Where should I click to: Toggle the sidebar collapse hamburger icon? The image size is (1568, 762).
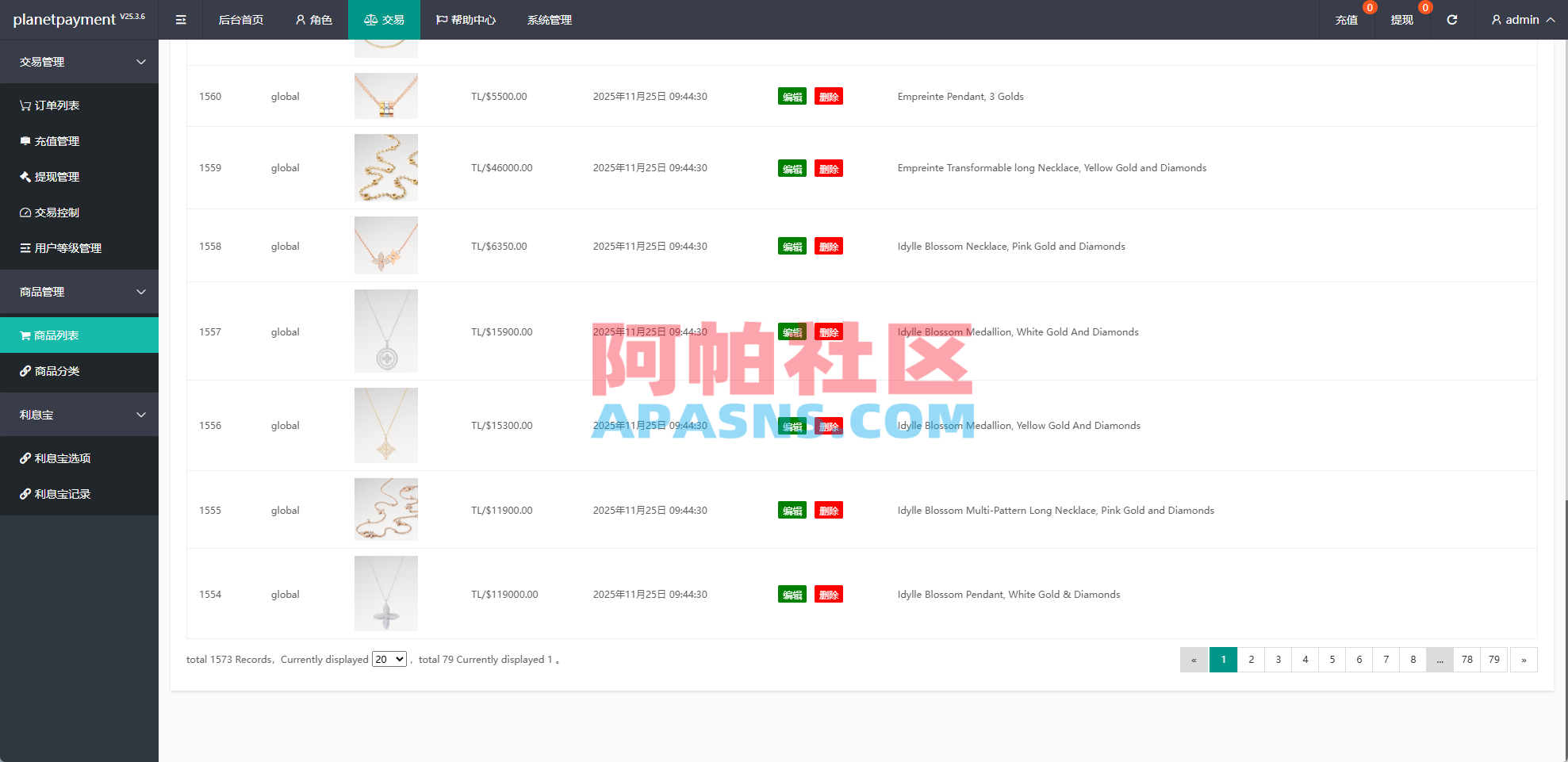coord(181,20)
